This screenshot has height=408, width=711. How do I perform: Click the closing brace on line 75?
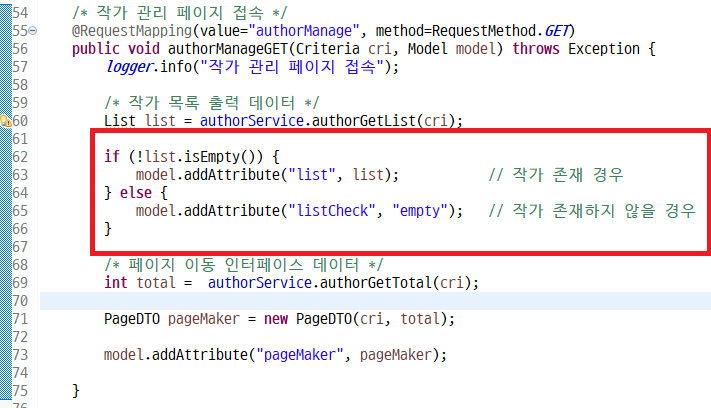pos(76,391)
